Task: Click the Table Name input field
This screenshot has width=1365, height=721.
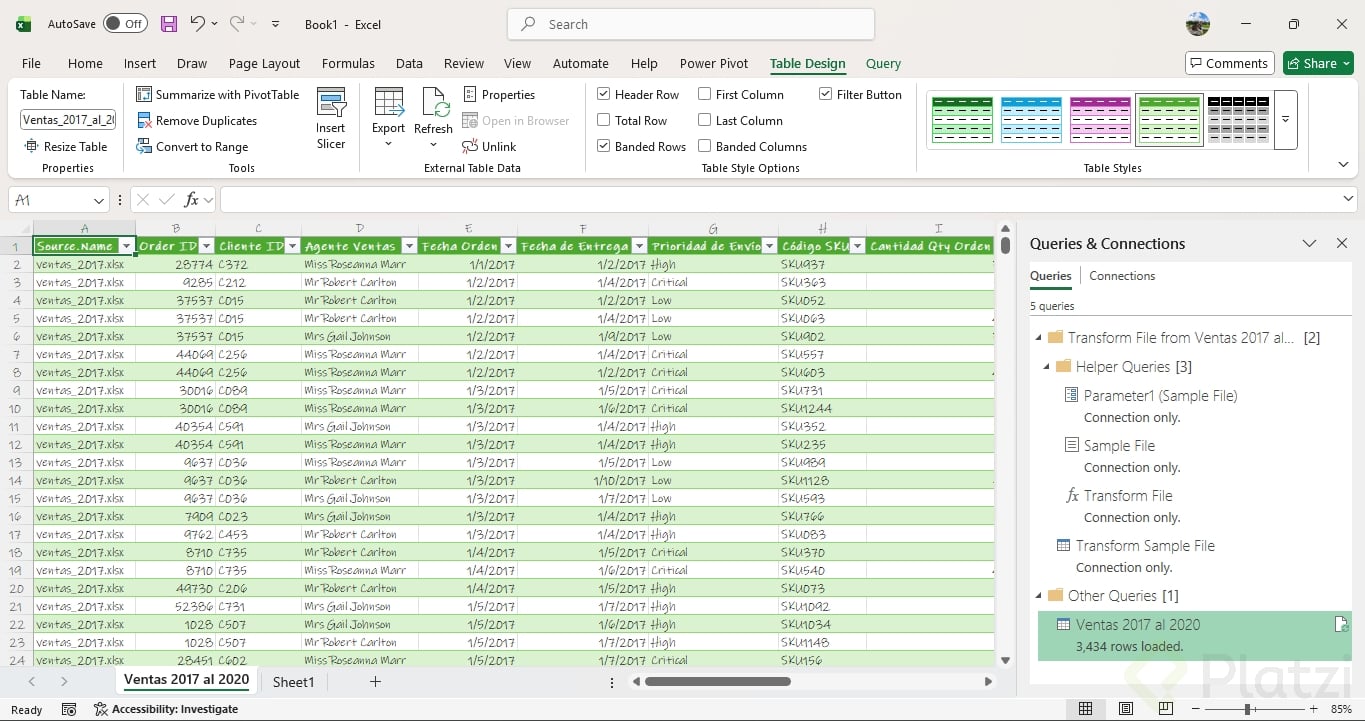Action: click(68, 120)
